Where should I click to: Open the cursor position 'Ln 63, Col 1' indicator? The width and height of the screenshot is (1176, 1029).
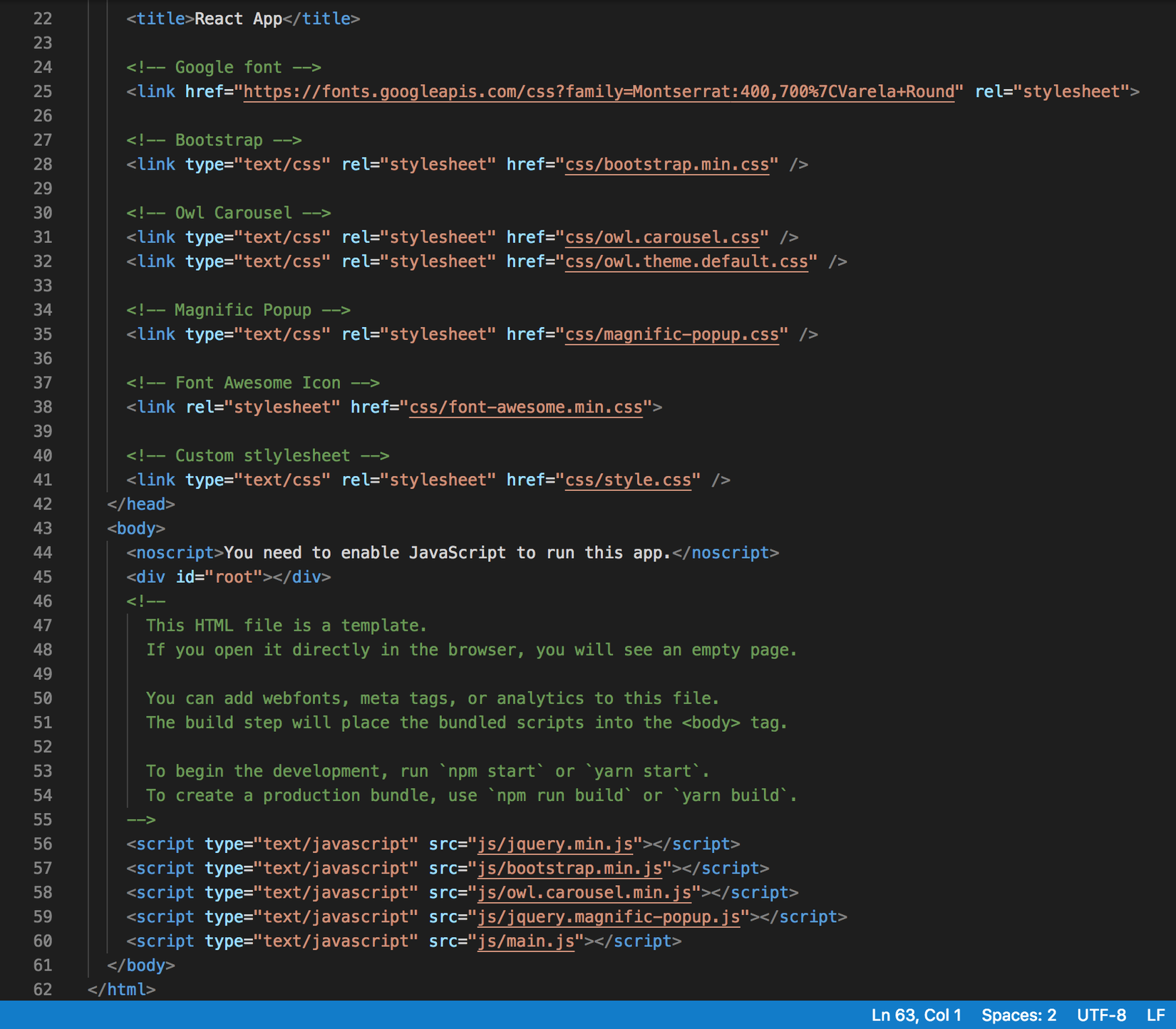point(916,1015)
